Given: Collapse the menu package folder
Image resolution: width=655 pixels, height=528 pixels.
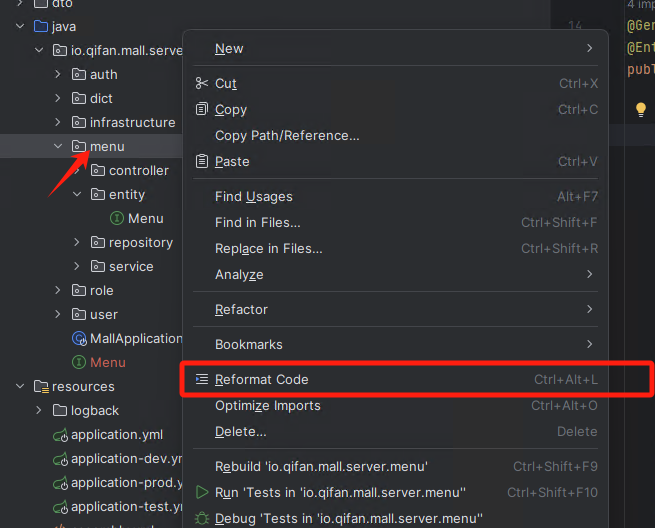Looking at the screenshot, I should coord(59,147).
